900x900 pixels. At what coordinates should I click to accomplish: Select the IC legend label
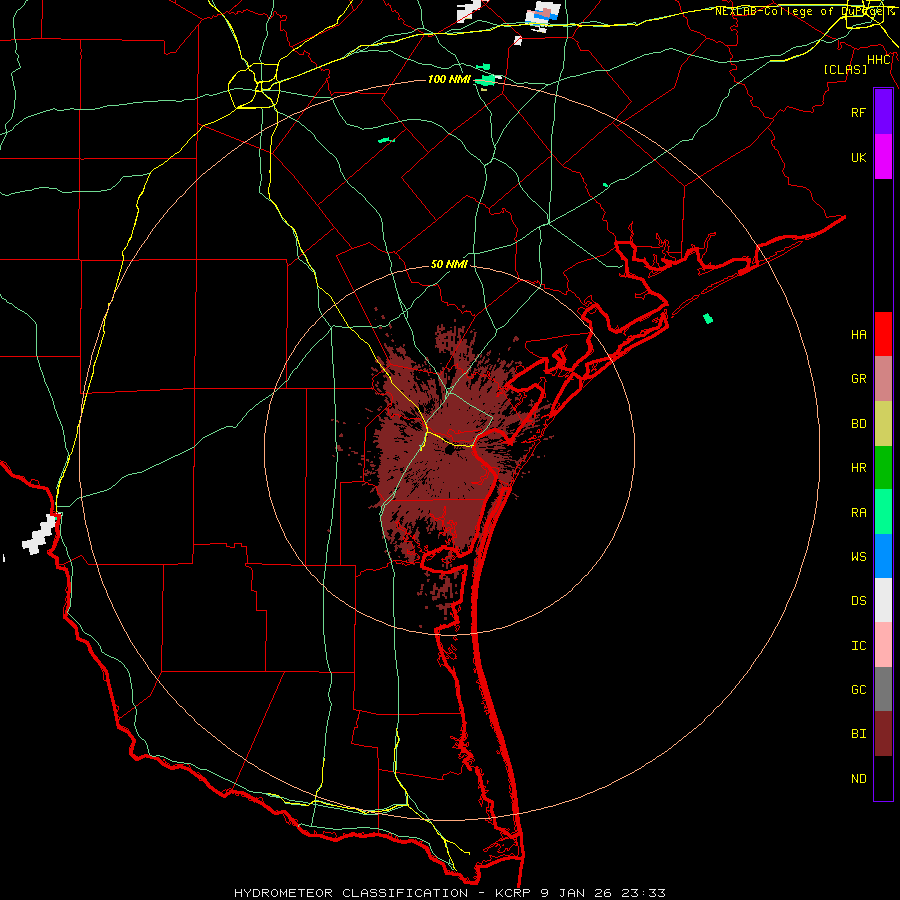858,646
